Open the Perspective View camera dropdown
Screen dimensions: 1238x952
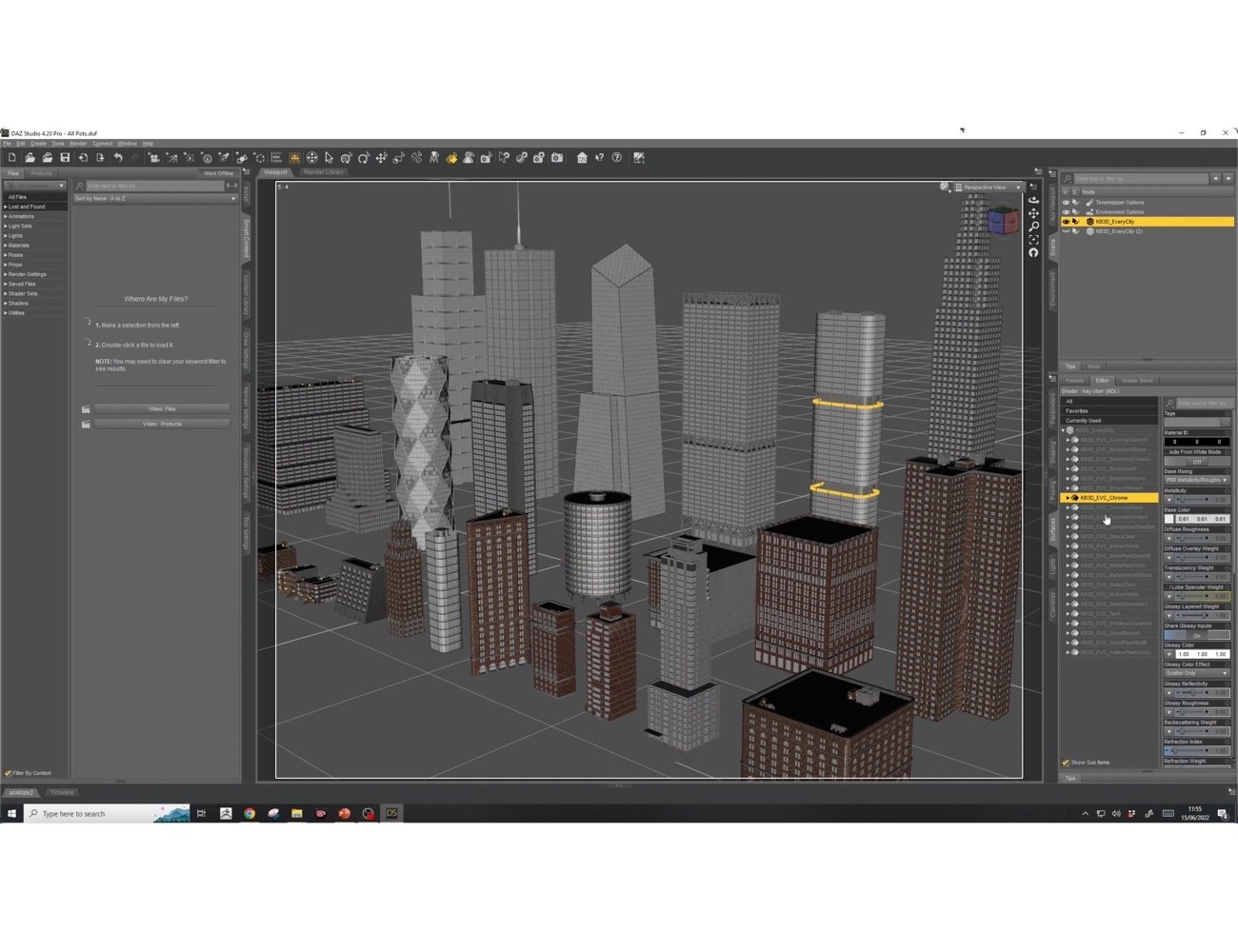(x=988, y=188)
